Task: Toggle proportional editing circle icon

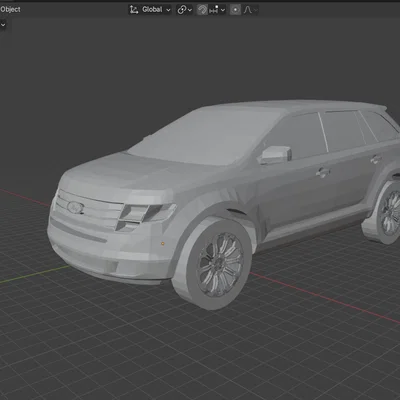Action: 235,10
